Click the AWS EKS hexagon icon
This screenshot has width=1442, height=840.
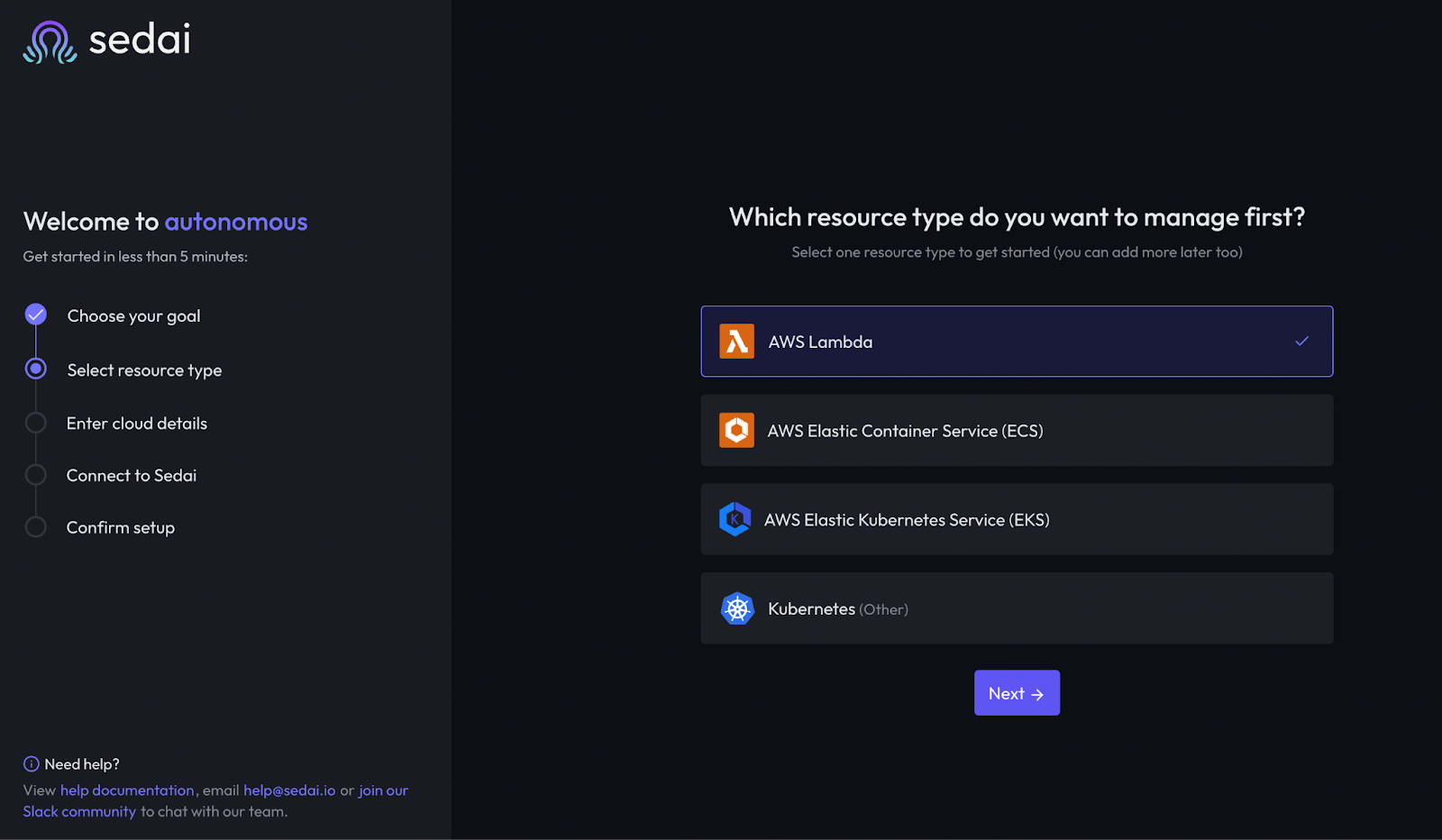coord(735,519)
